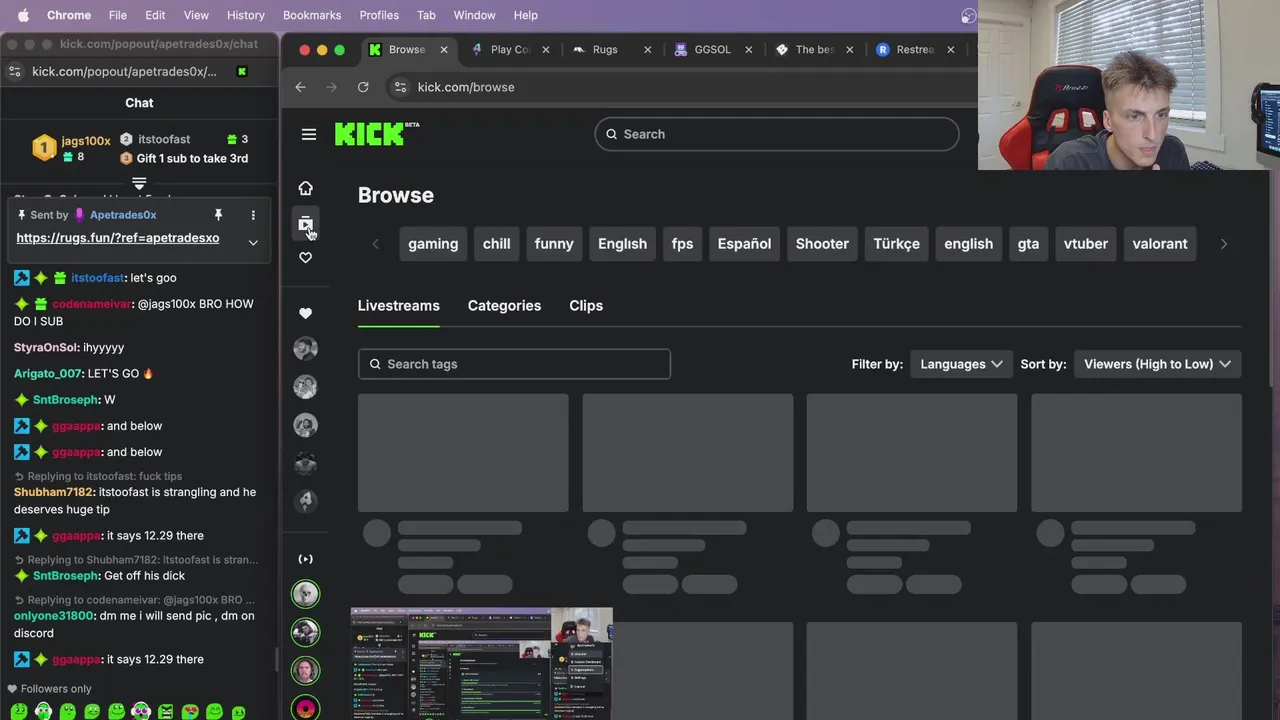Filter by the valorant tag

[x=1160, y=244]
